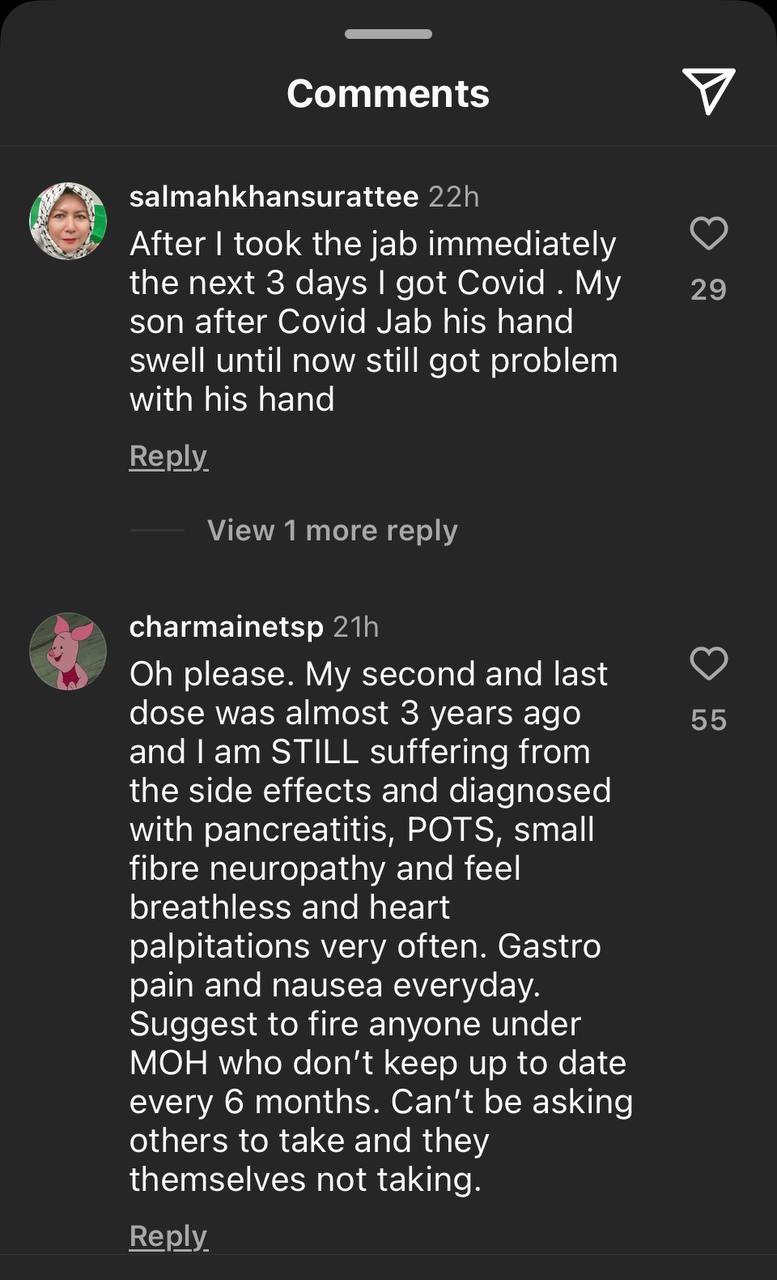The image size is (777, 1280).
Task: Tap the 22h timestamp
Action: point(454,197)
